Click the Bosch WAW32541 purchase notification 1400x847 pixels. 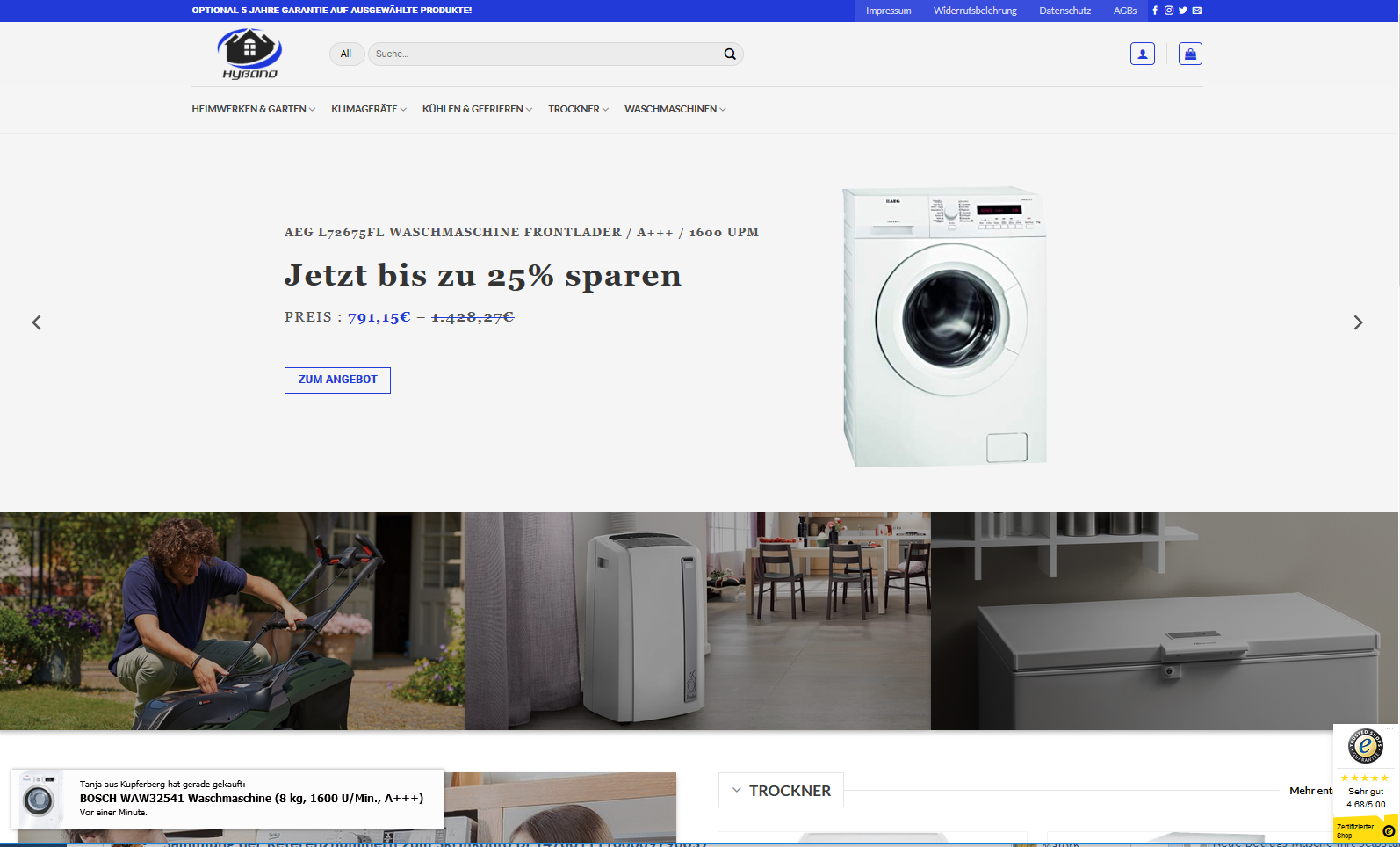(x=227, y=799)
